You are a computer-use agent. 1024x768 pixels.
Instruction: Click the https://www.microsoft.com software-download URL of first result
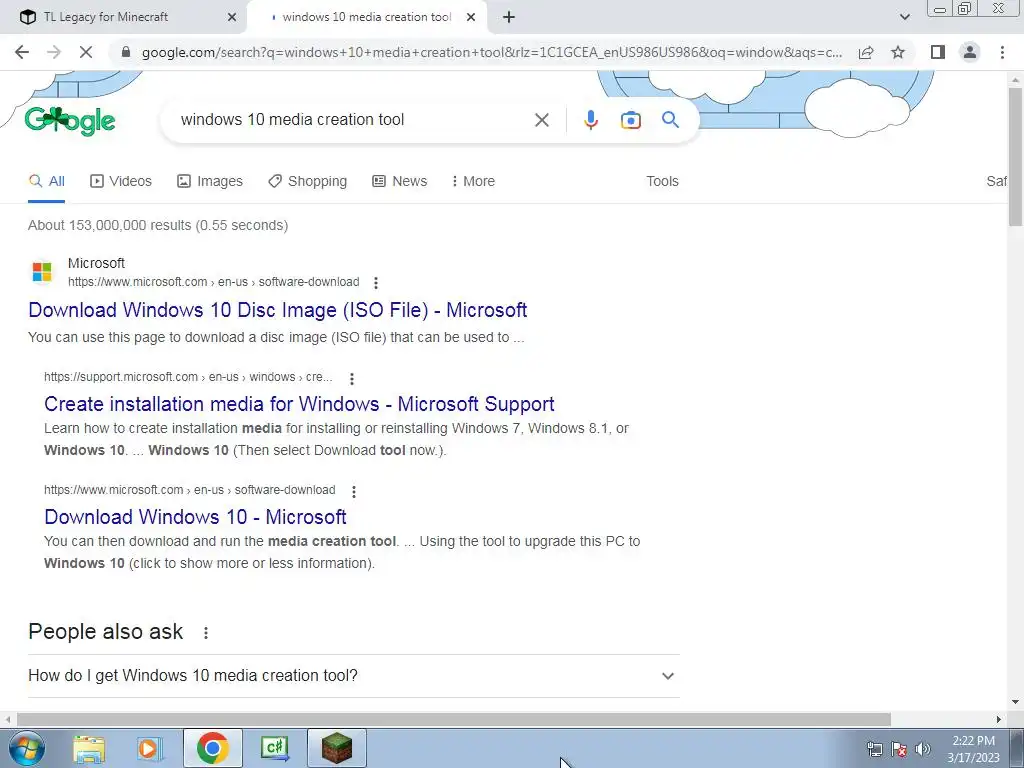(214, 282)
